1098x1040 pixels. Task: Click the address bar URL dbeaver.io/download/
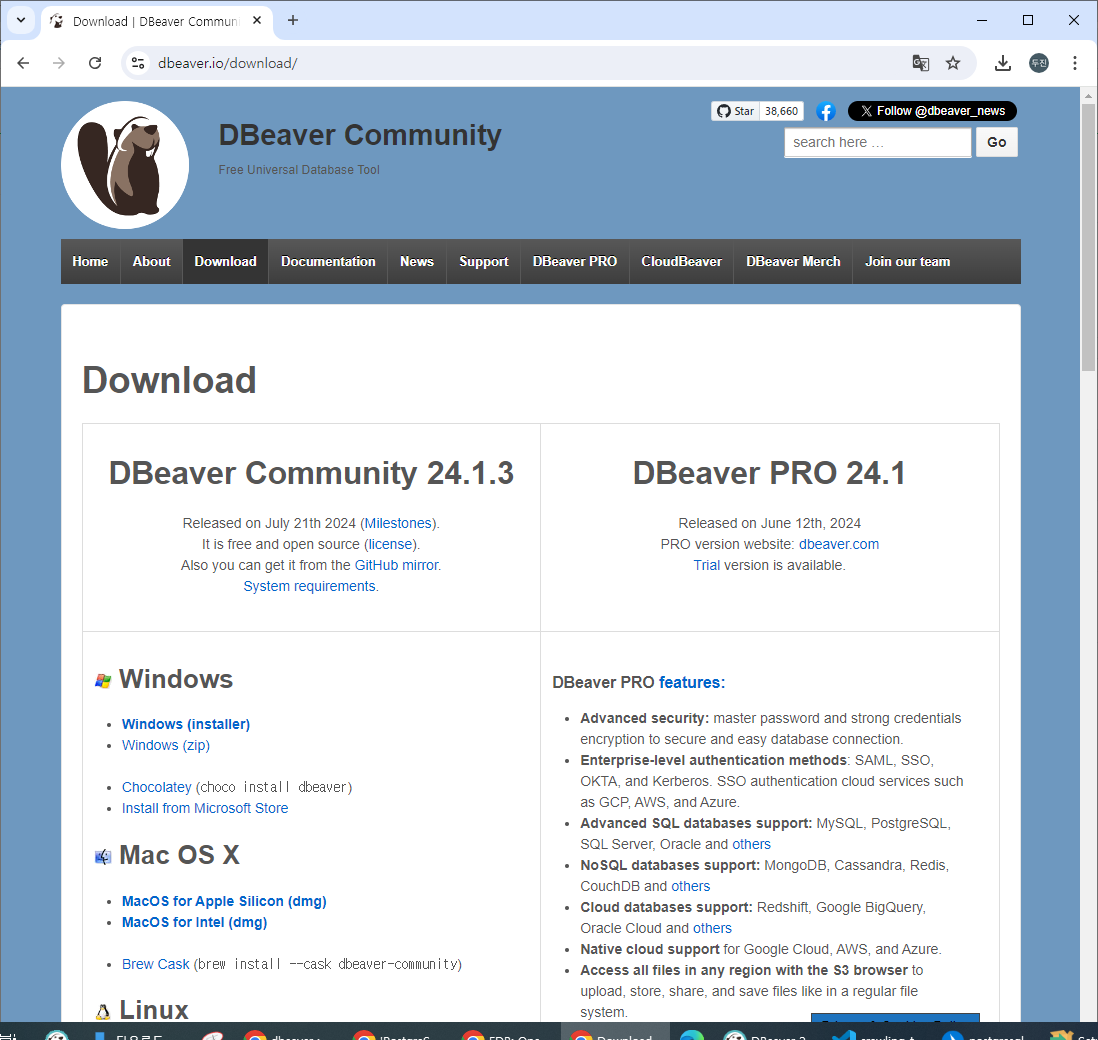[x=228, y=63]
